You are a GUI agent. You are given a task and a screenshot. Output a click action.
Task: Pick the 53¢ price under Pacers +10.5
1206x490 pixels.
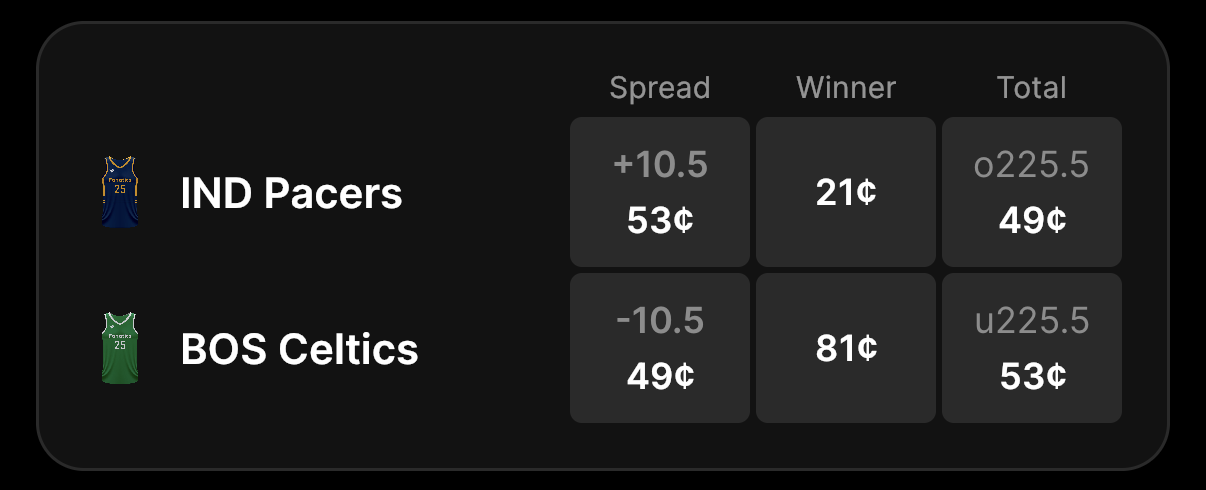(660, 220)
